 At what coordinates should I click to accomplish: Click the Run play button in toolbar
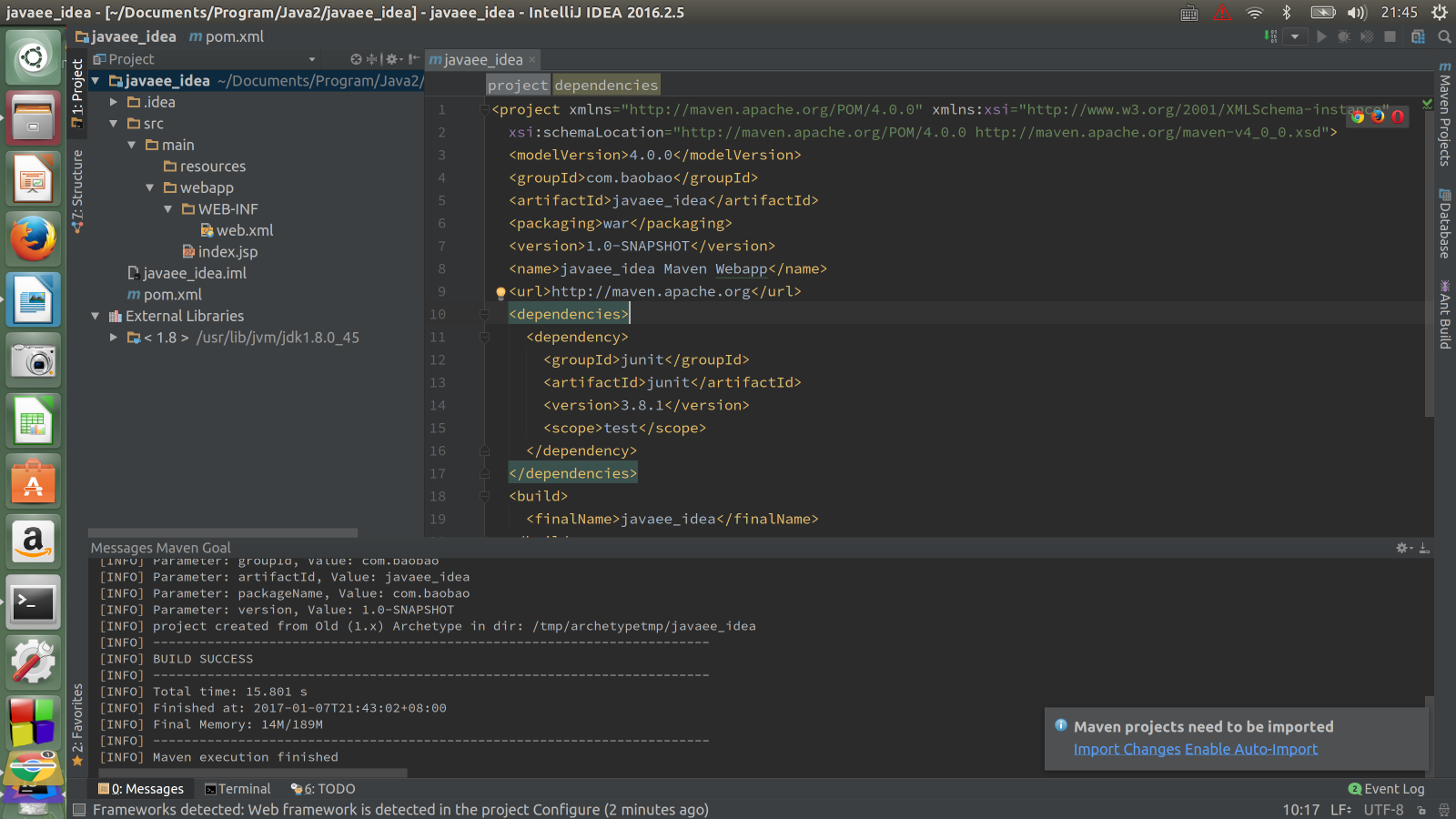click(1321, 36)
